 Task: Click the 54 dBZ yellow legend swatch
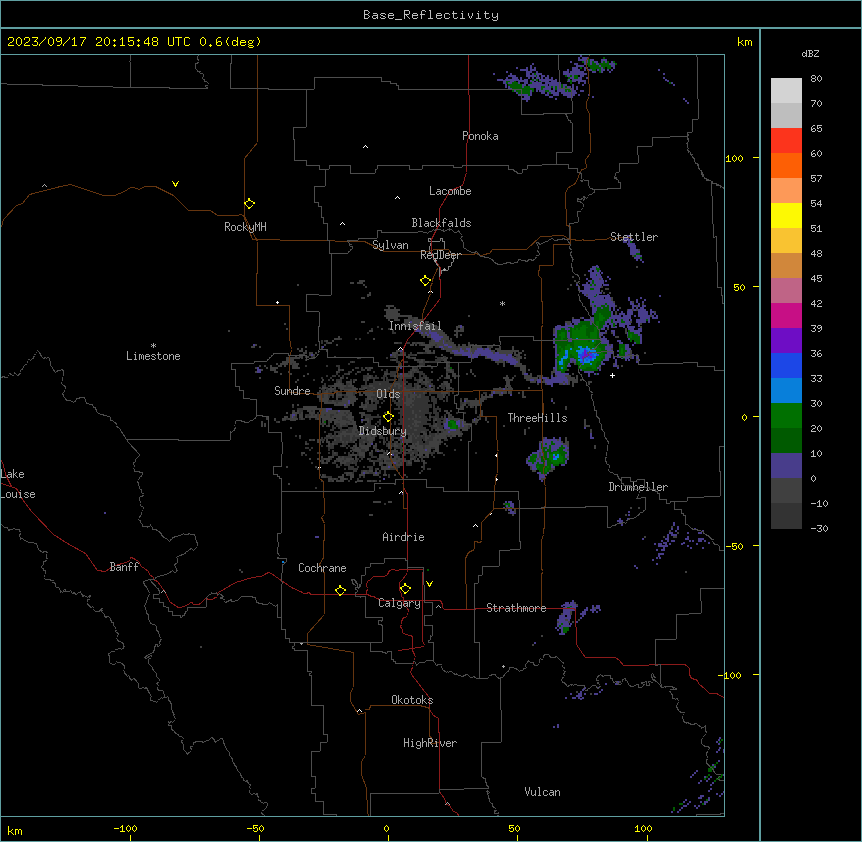786,215
